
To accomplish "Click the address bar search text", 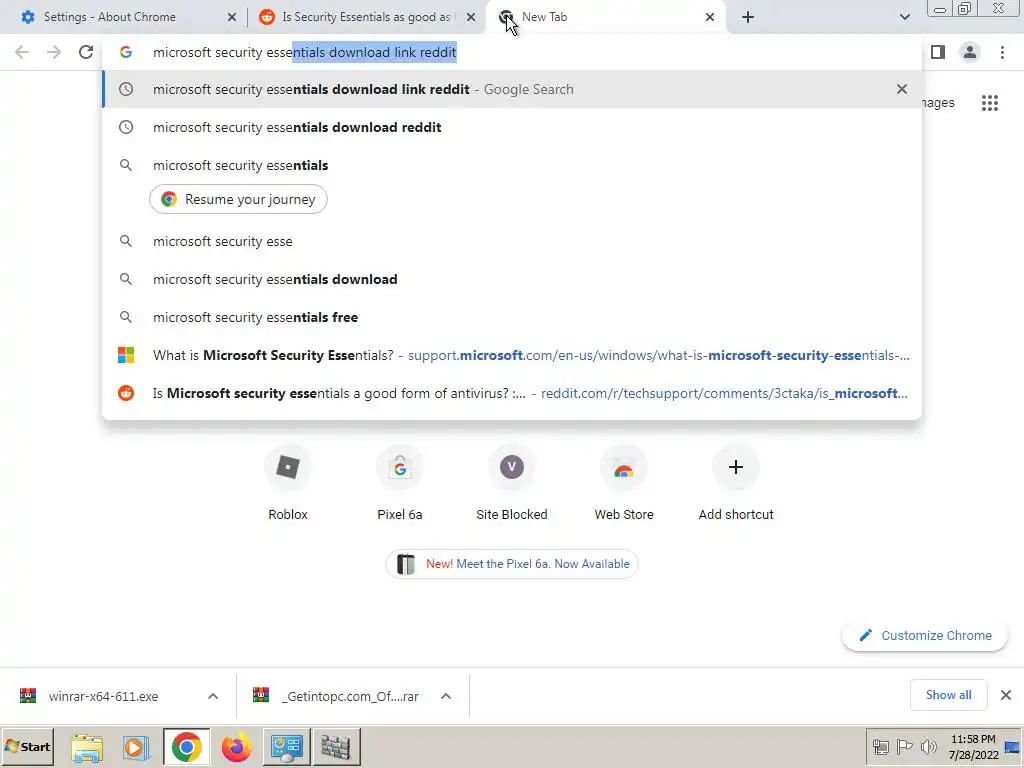I will click(x=304, y=52).
